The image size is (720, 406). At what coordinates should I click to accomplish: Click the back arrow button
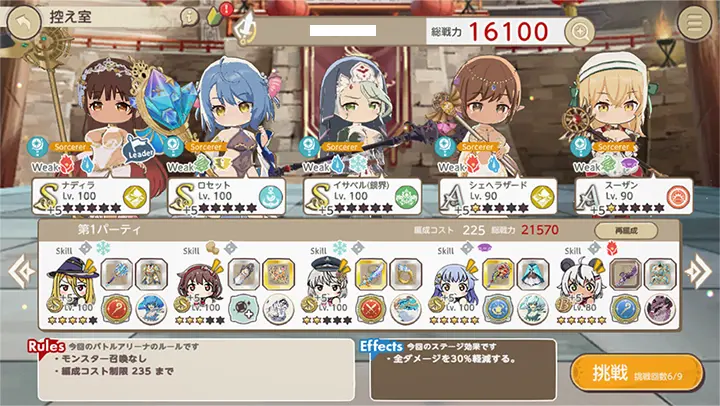click(x=24, y=23)
